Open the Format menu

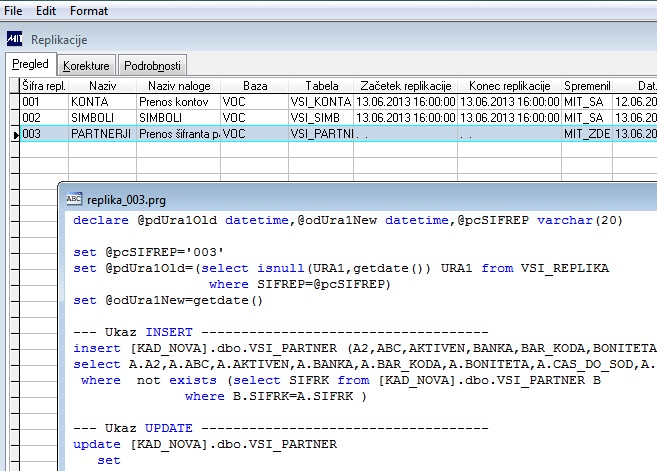[x=89, y=10]
